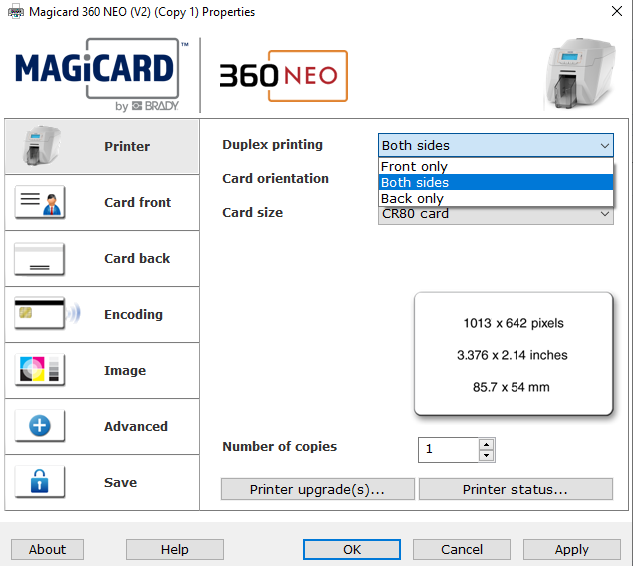Confirm with the OK button
633x566 pixels.
352,549
